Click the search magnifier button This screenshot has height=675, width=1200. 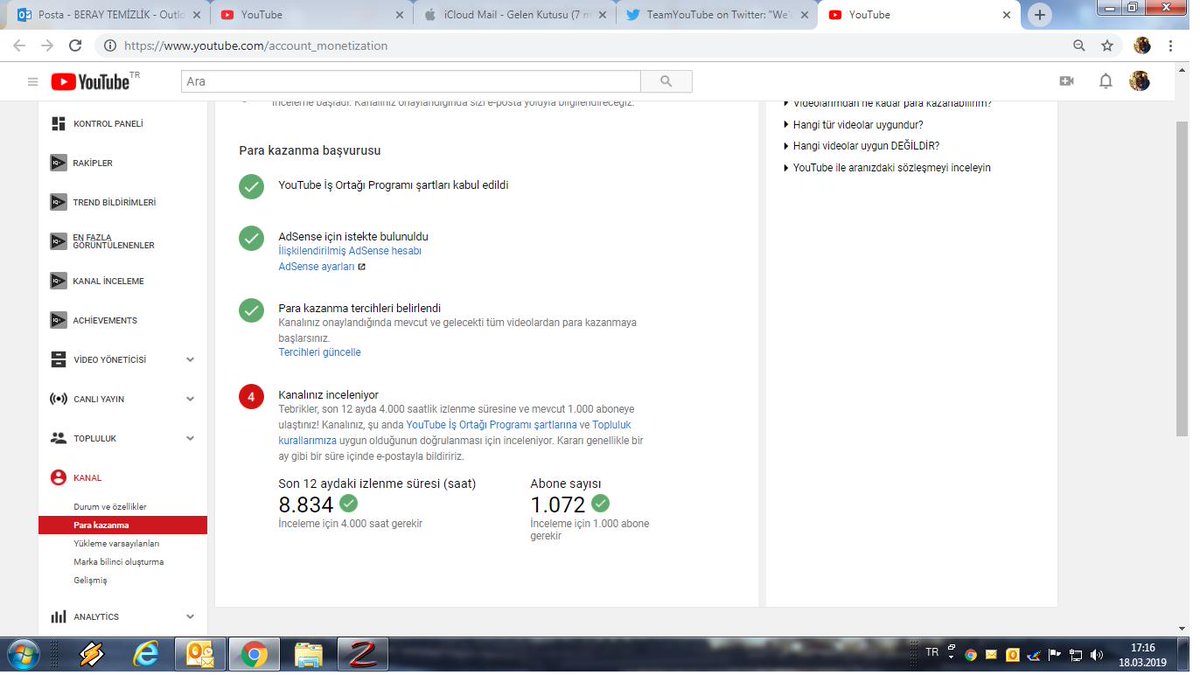(x=666, y=81)
